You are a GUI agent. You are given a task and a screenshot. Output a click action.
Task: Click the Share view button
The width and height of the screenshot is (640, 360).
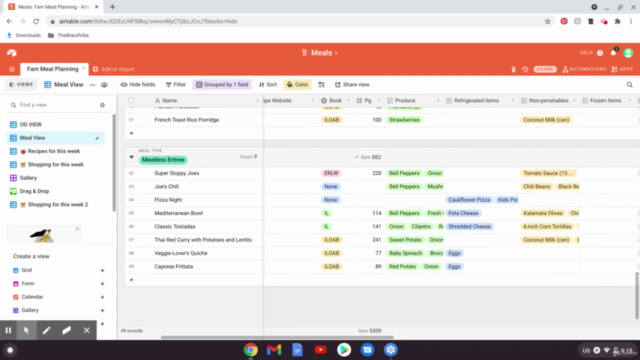(352, 84)
